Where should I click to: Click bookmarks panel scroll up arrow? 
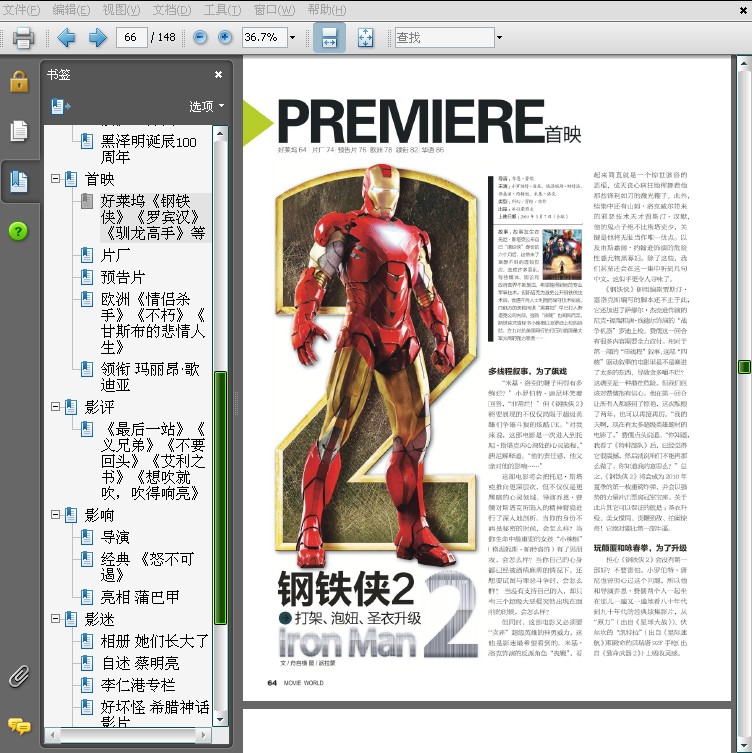point(220,134)
